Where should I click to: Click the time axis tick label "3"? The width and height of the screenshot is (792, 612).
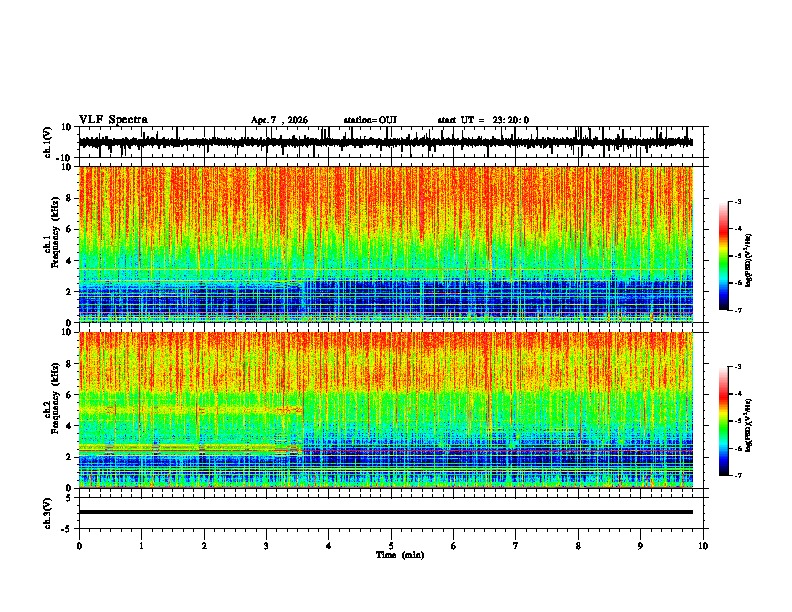click(266, 546)
